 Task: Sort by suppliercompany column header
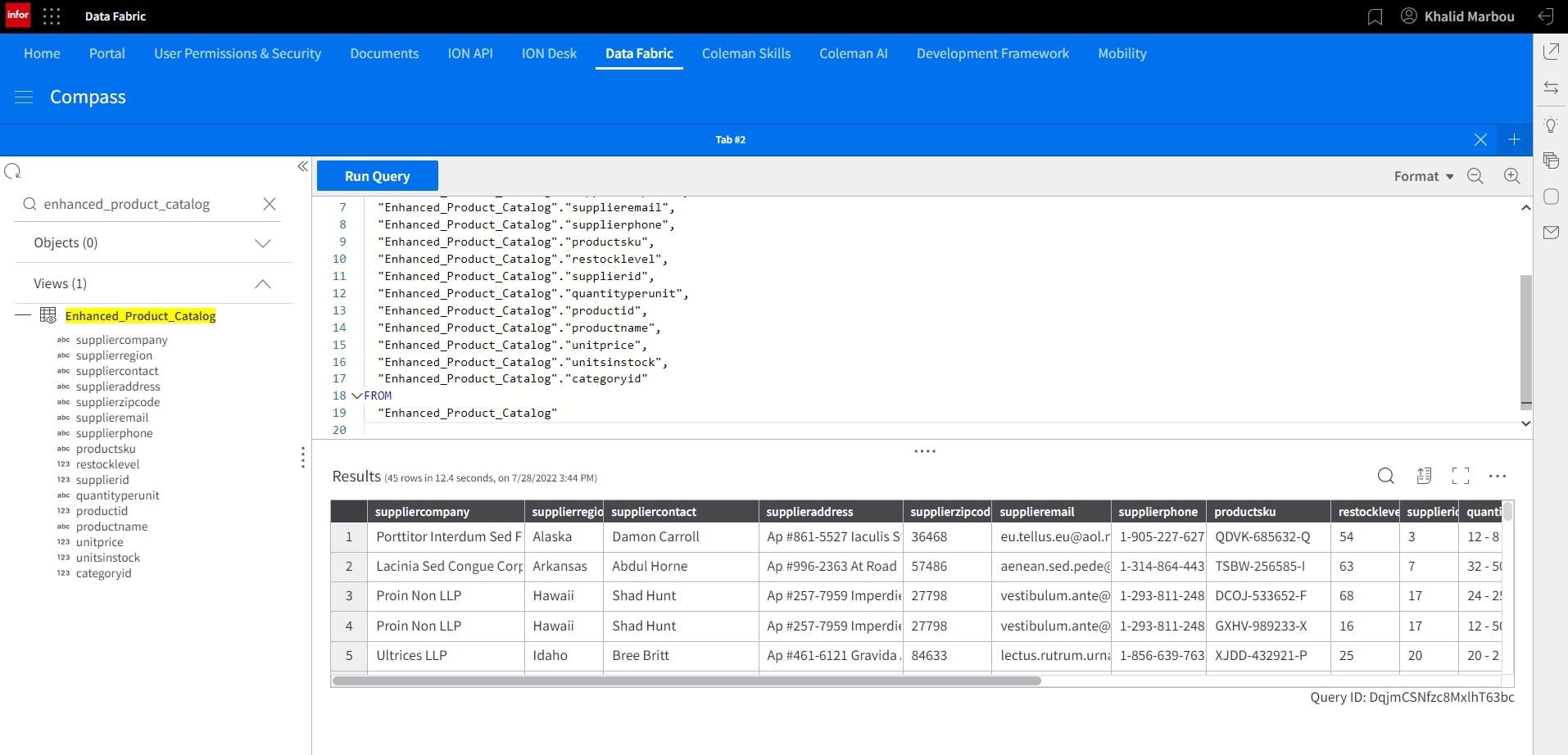(446, 512)
